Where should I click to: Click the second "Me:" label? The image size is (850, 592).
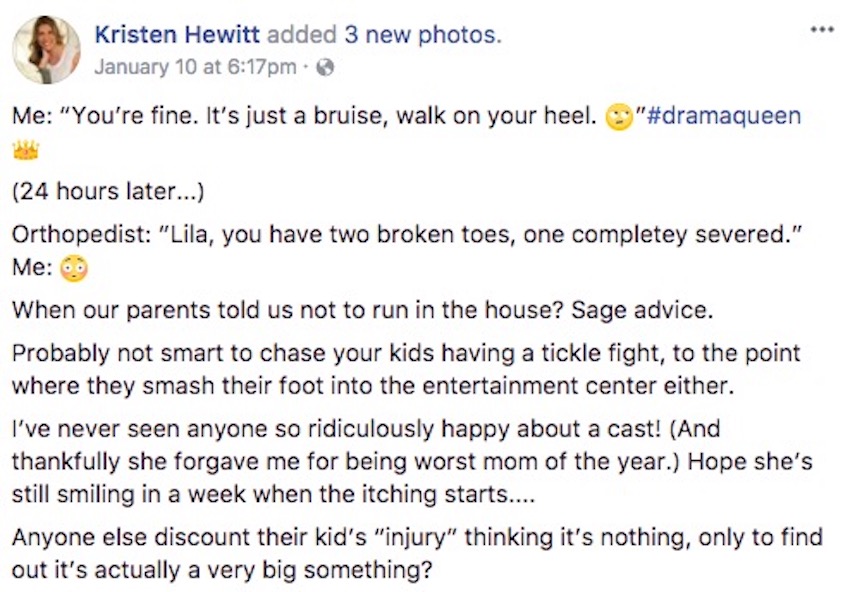coord(32,268)
